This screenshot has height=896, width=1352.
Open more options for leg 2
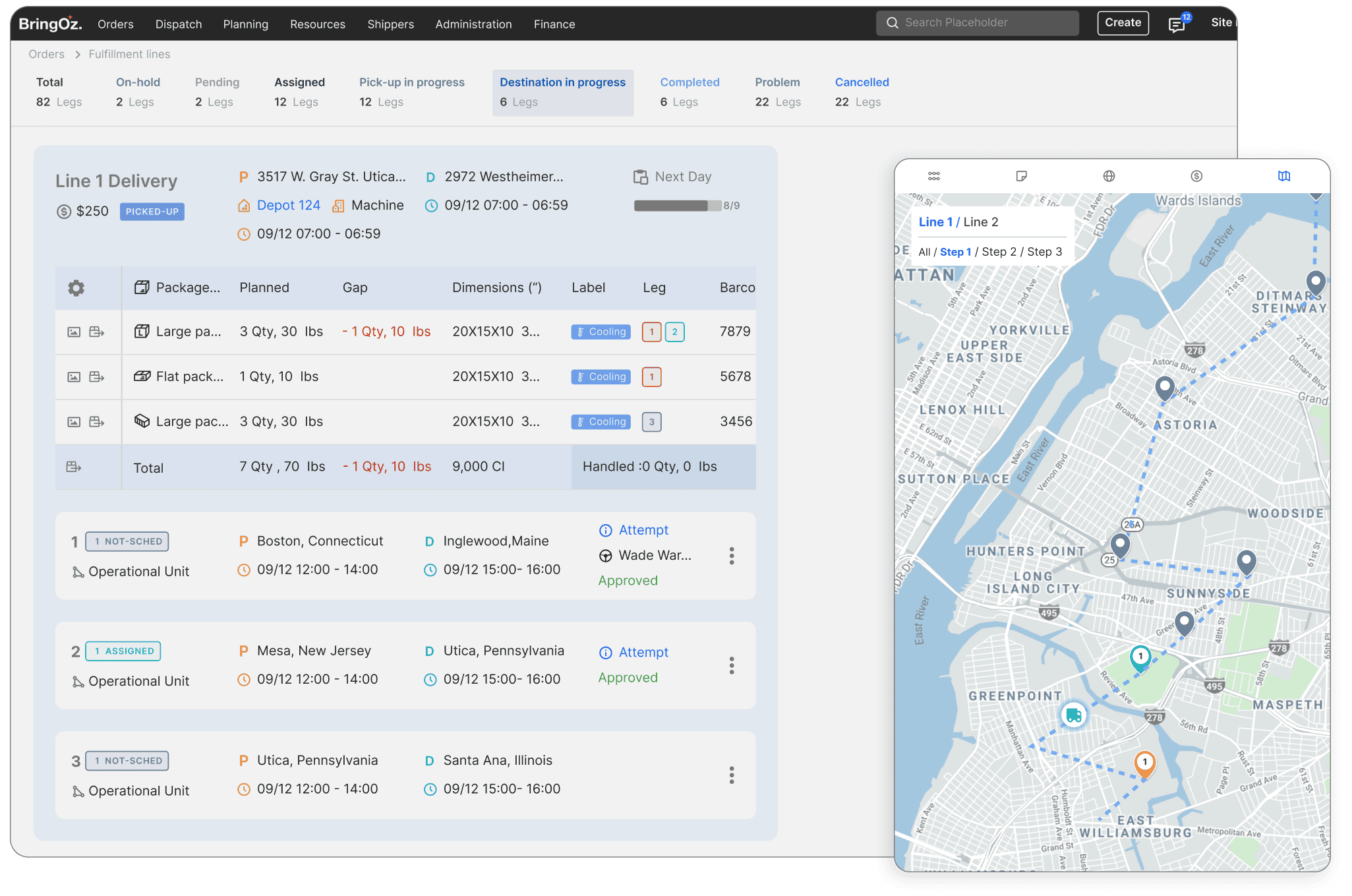(732, 665)
